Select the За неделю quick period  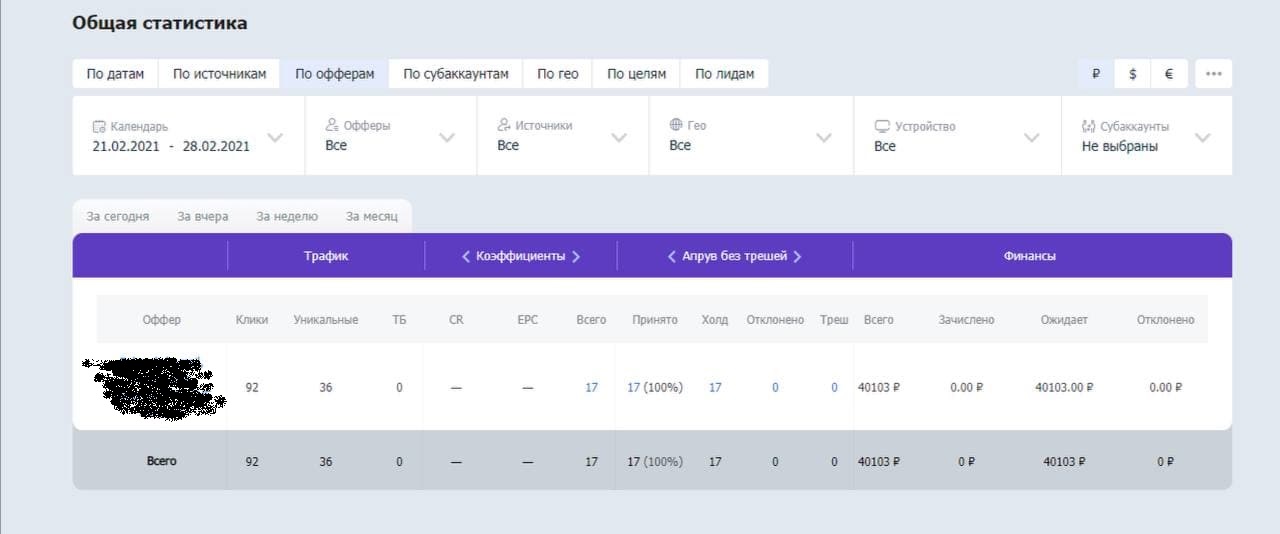pyautogui.click(x=287, y=216)
